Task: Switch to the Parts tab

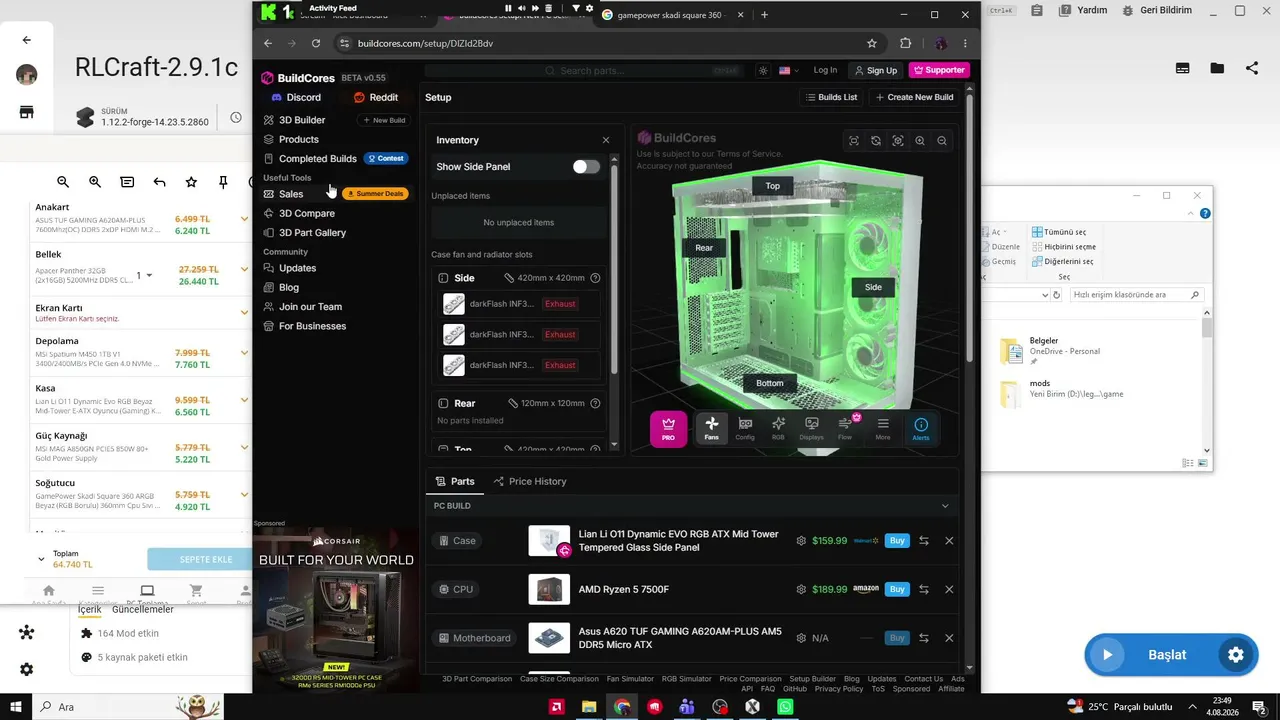Action: tap(455, 481)
